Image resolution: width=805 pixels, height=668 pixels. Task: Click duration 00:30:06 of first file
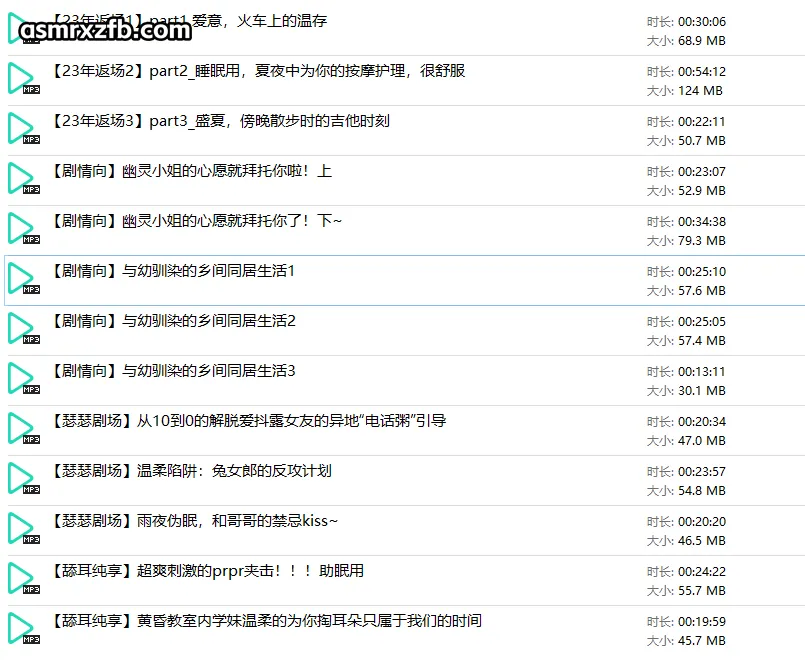coord(702,22)
